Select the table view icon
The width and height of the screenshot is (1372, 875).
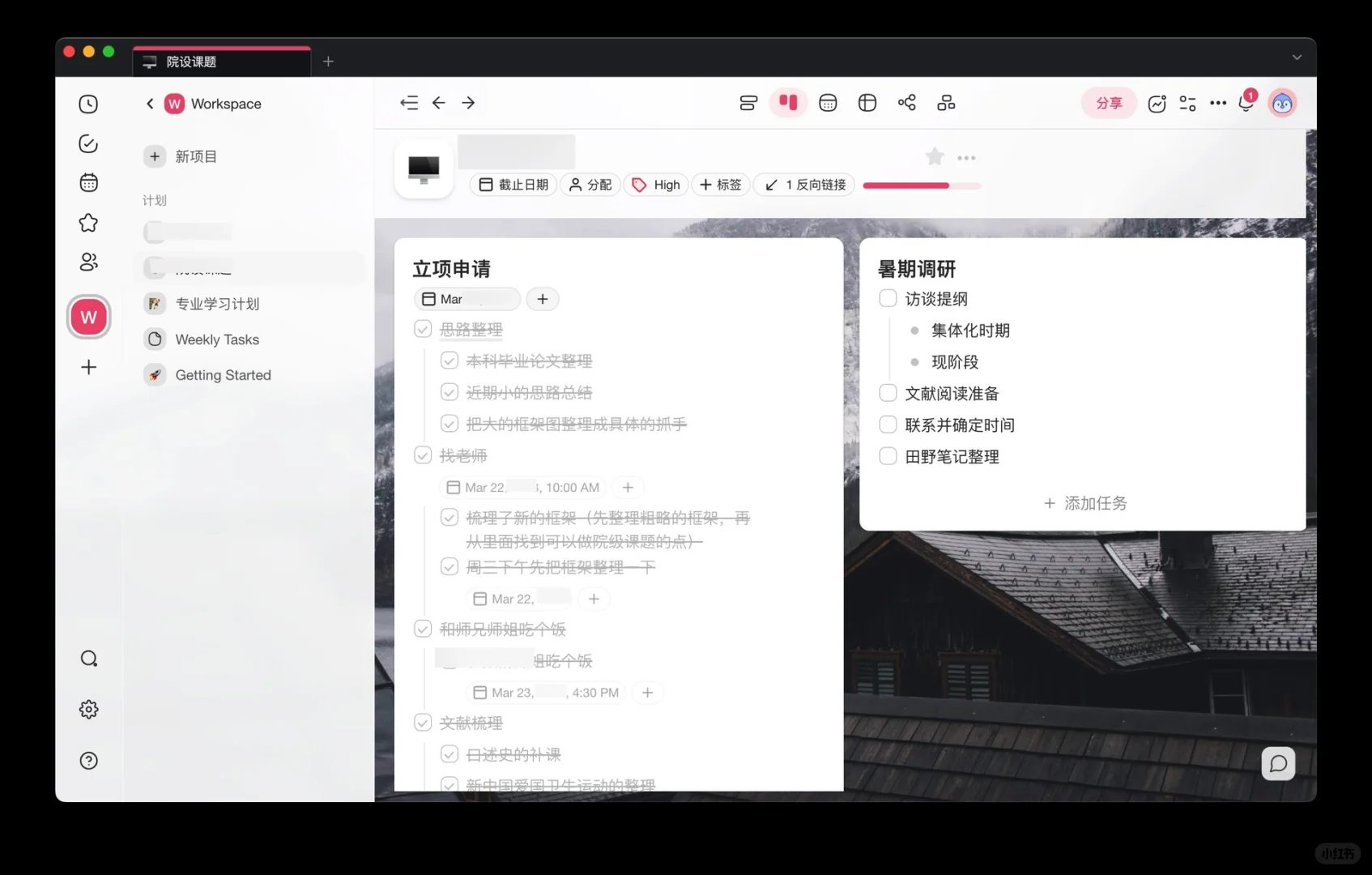[867, 103]
